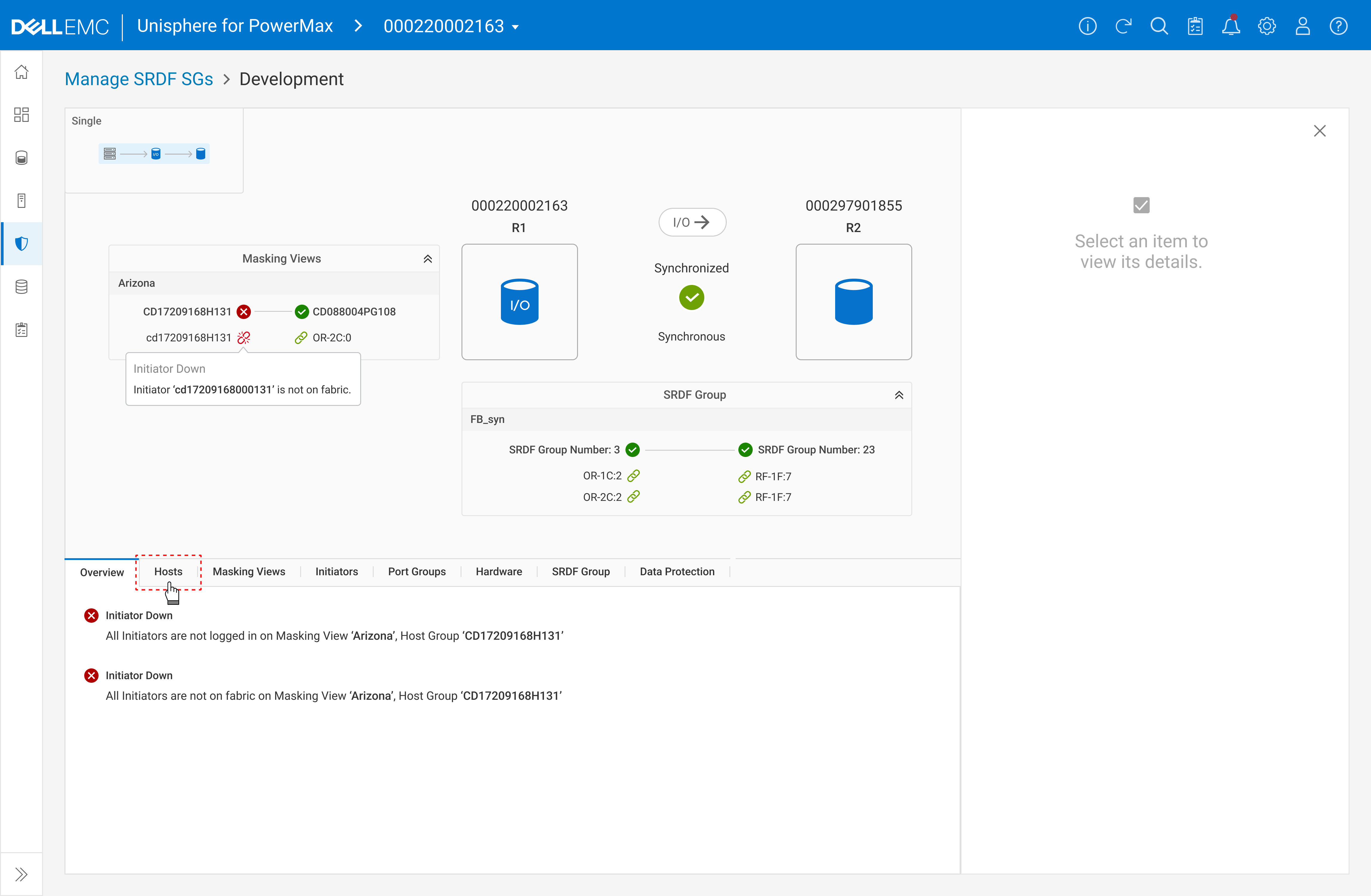Open the search magnifier icon
The height and width of the screenshot is (896, 1371).
(1159, 27)
